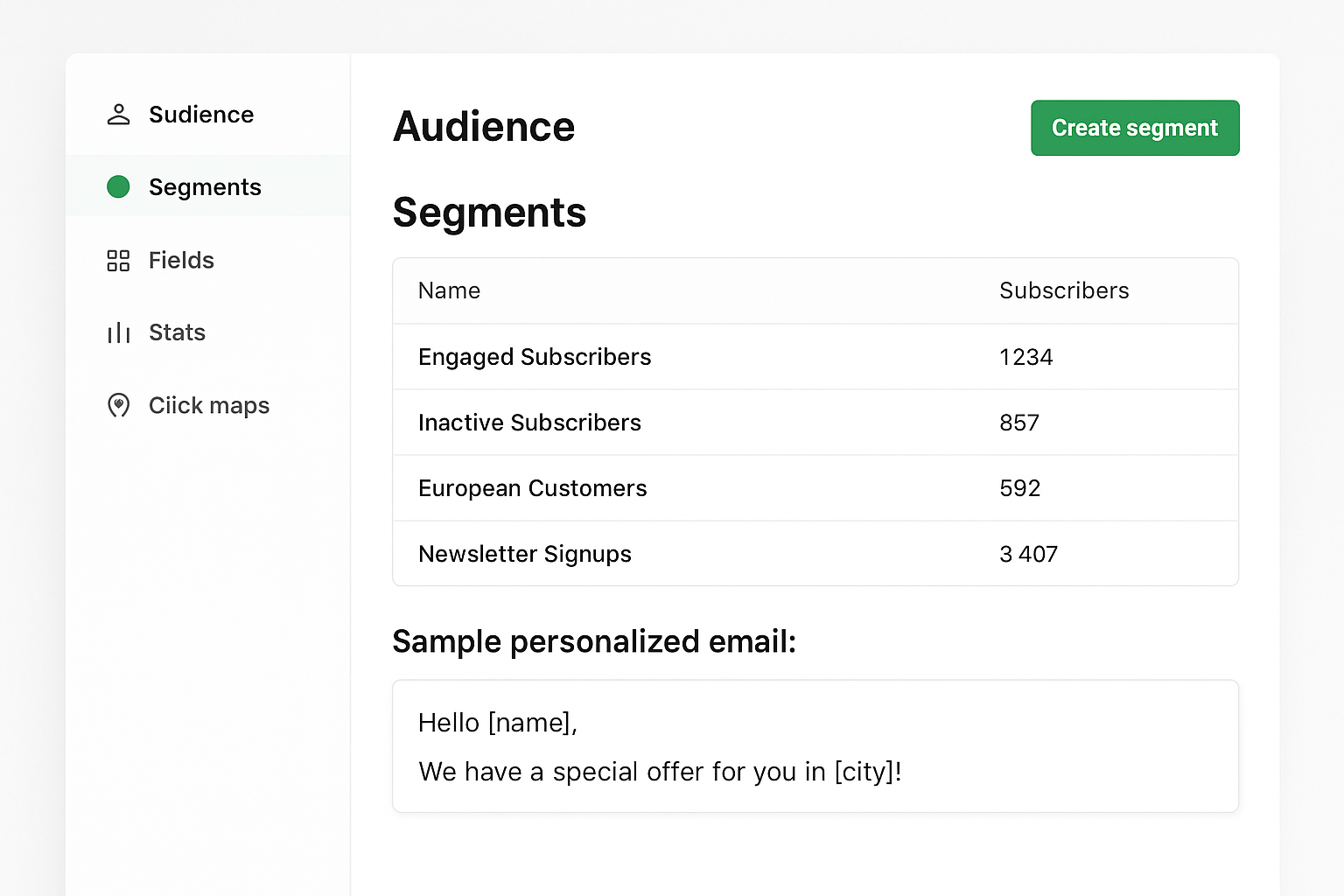Click the Create segment button

tap(1135, 128)
